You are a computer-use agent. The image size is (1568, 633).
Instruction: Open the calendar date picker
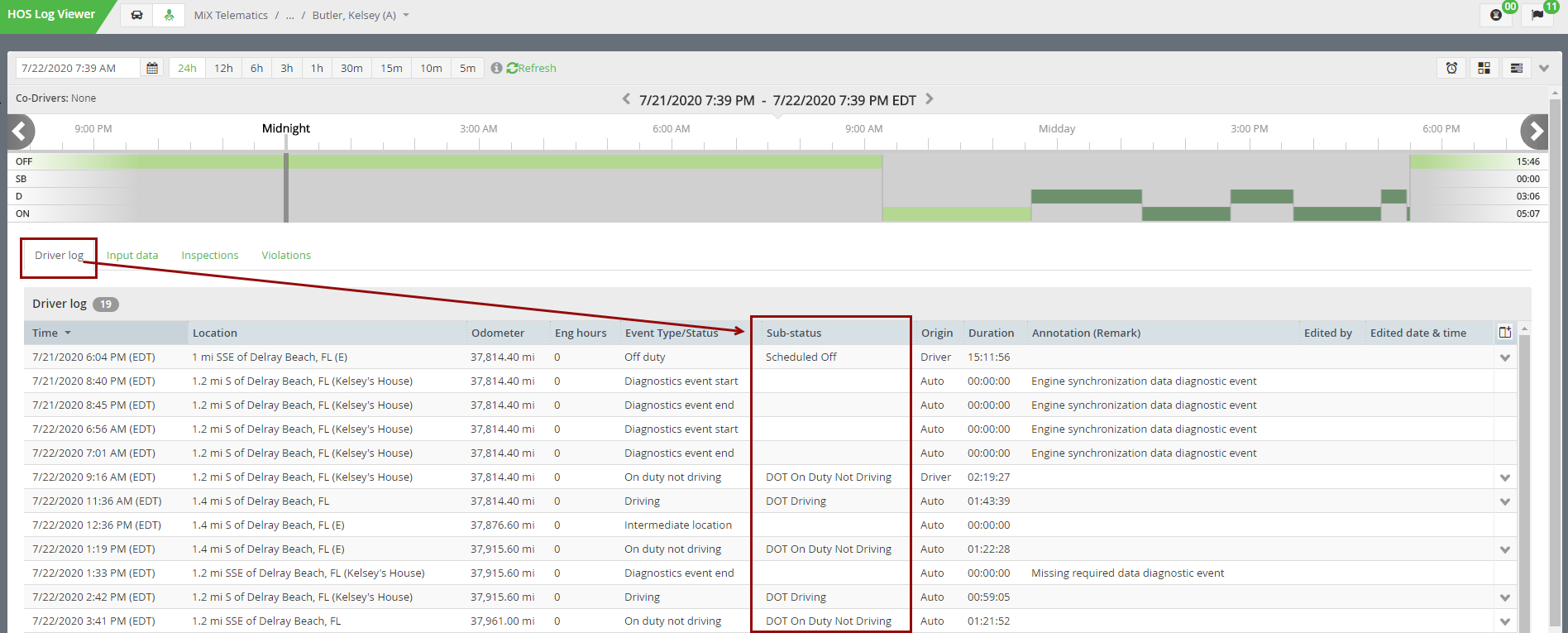[x=152, y=68]
